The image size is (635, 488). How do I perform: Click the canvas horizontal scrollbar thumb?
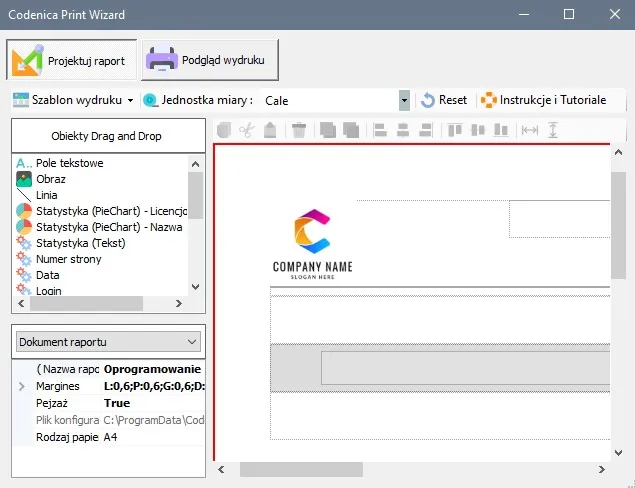tap(301, 469)
